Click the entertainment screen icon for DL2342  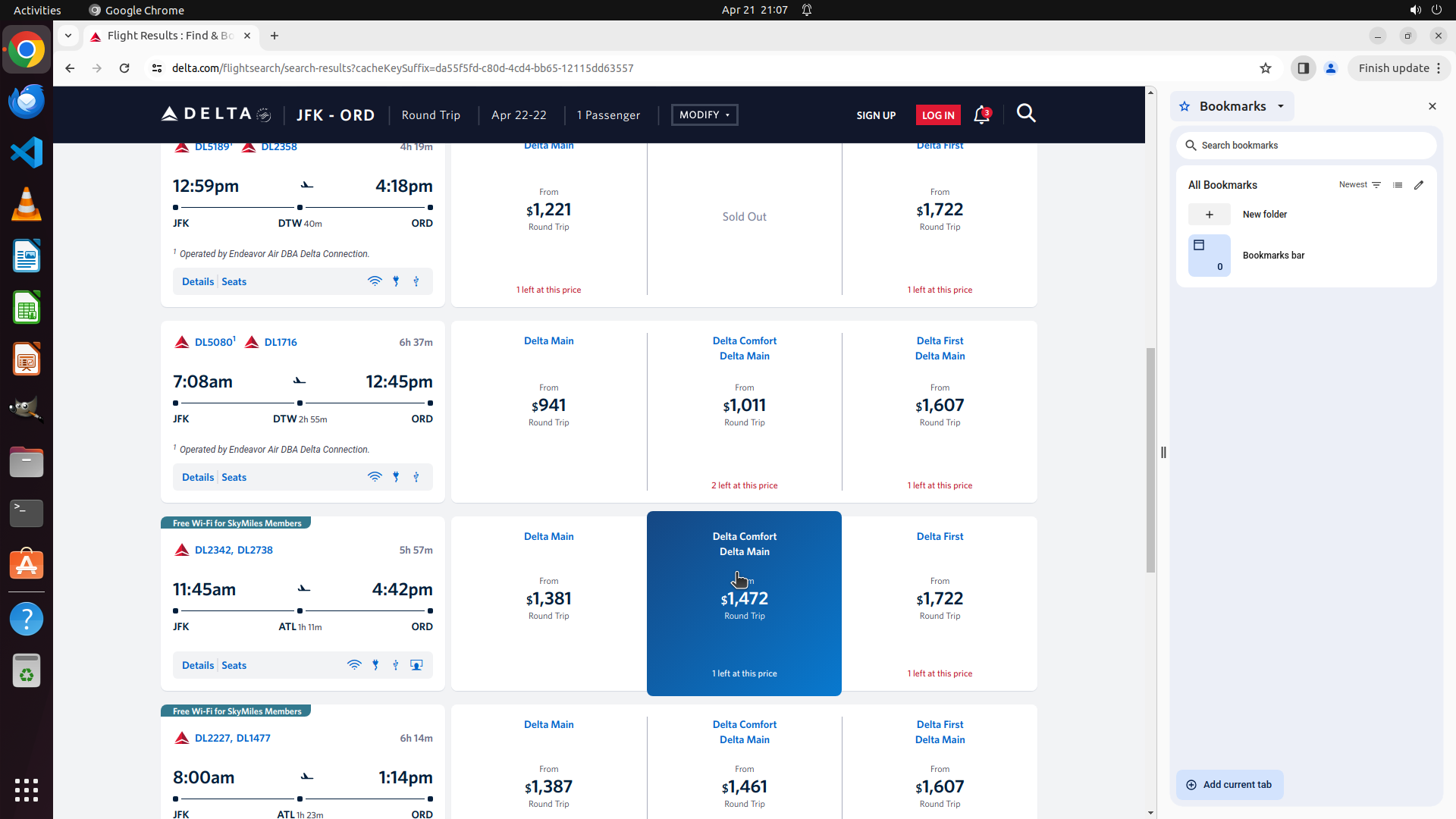click(x=416, y=665)
